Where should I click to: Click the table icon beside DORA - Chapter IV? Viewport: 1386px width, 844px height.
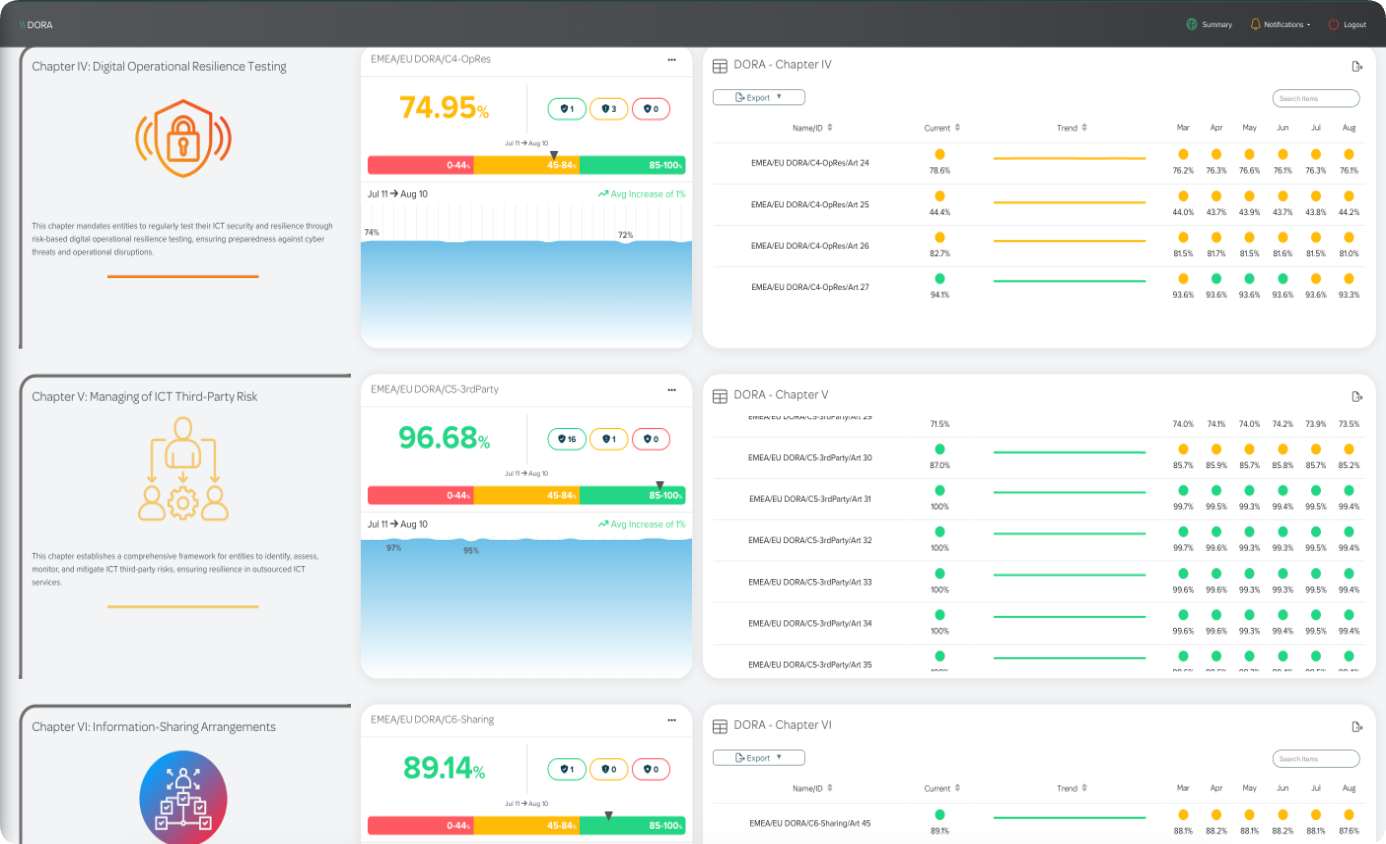tap(720, 66)
